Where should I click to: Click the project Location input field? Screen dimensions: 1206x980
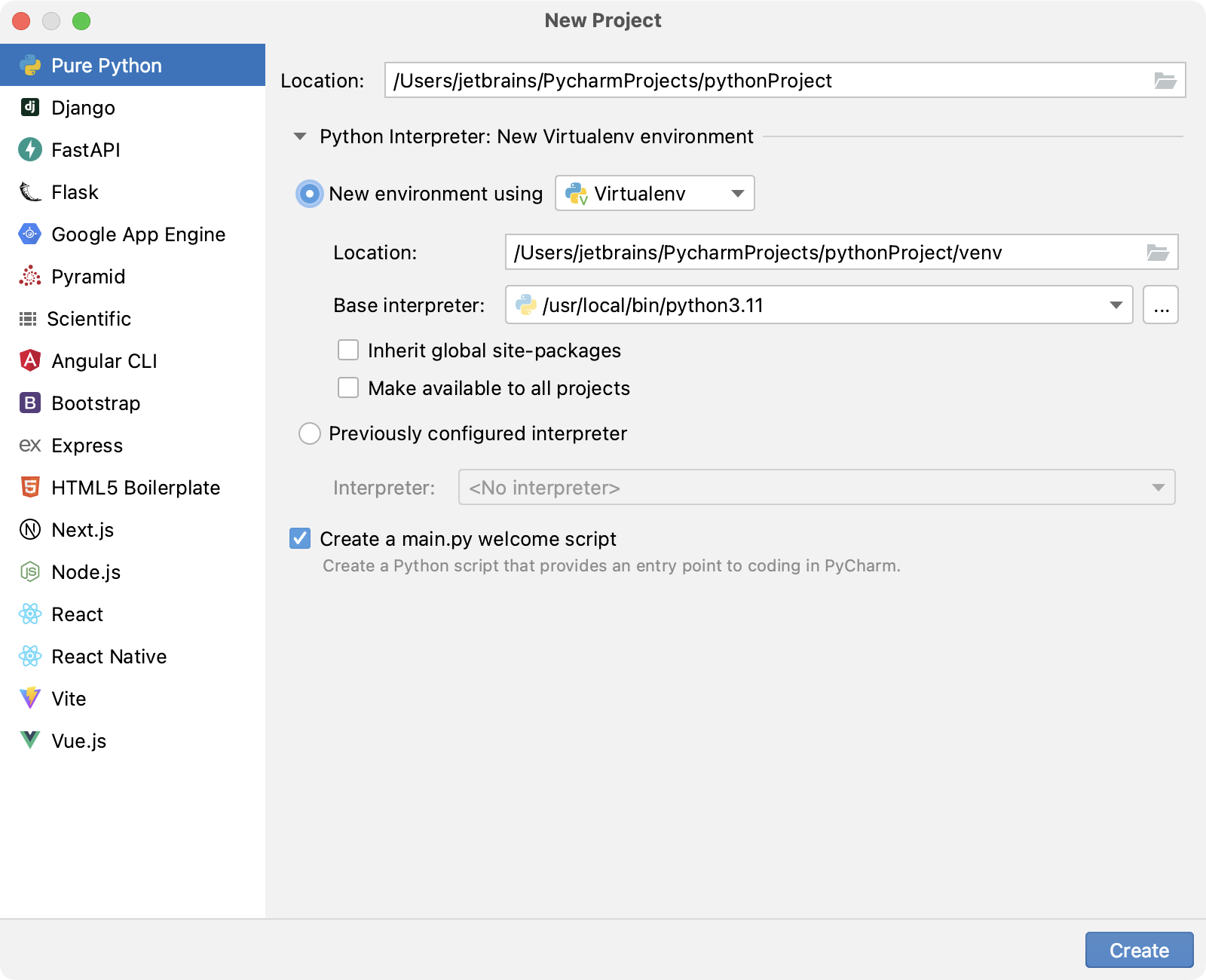(x=754, y=80)
